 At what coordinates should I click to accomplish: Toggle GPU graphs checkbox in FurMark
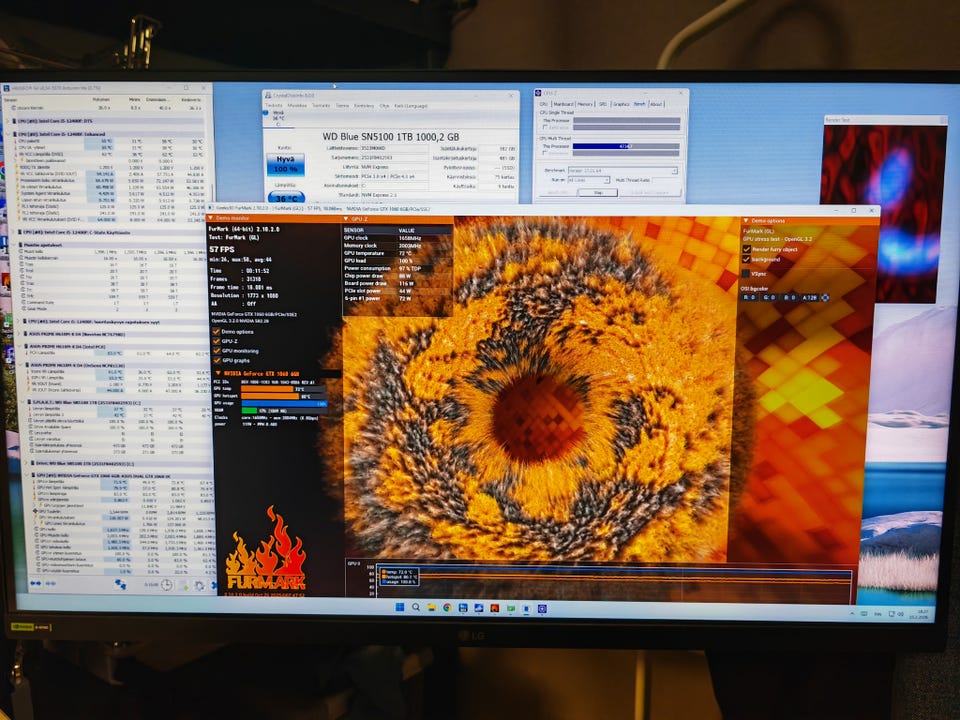click(x=216, y=361)
